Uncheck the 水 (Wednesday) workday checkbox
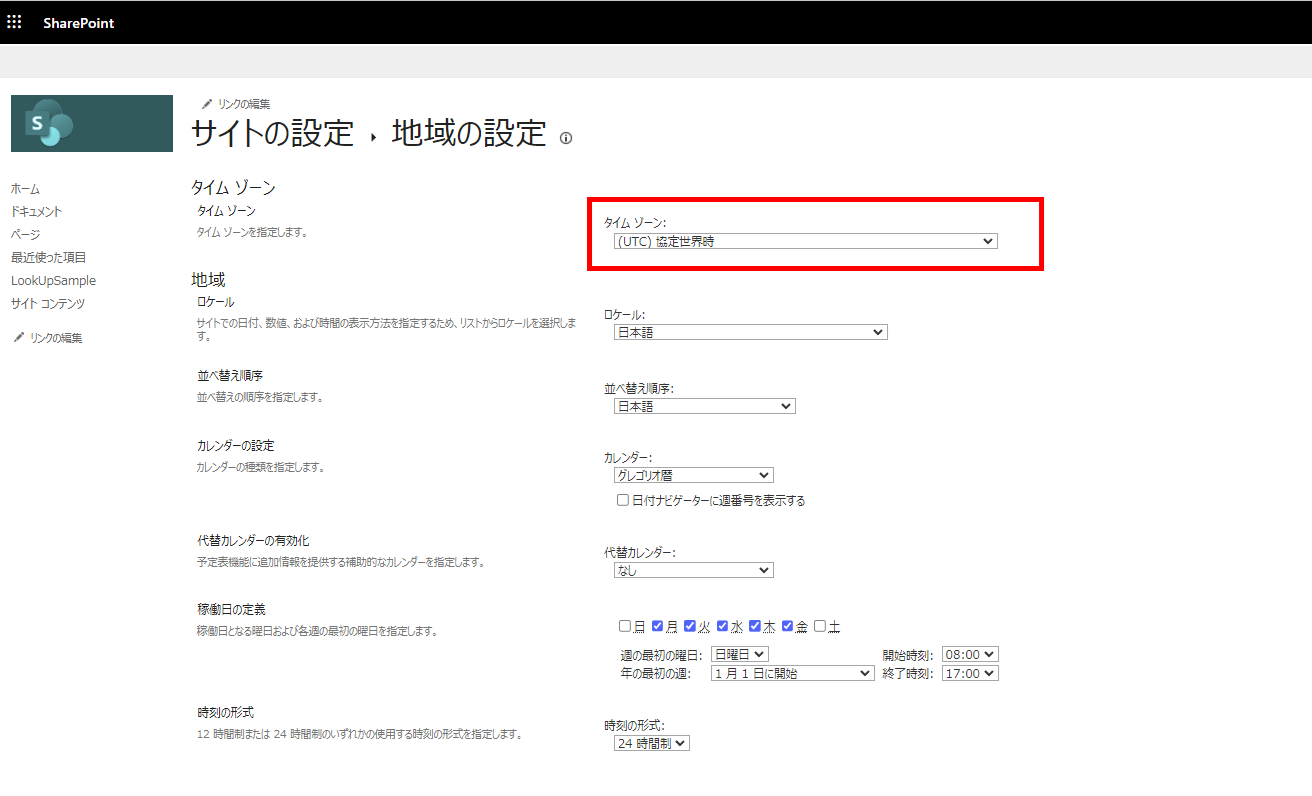1312x796 pixels. point(722,625)
